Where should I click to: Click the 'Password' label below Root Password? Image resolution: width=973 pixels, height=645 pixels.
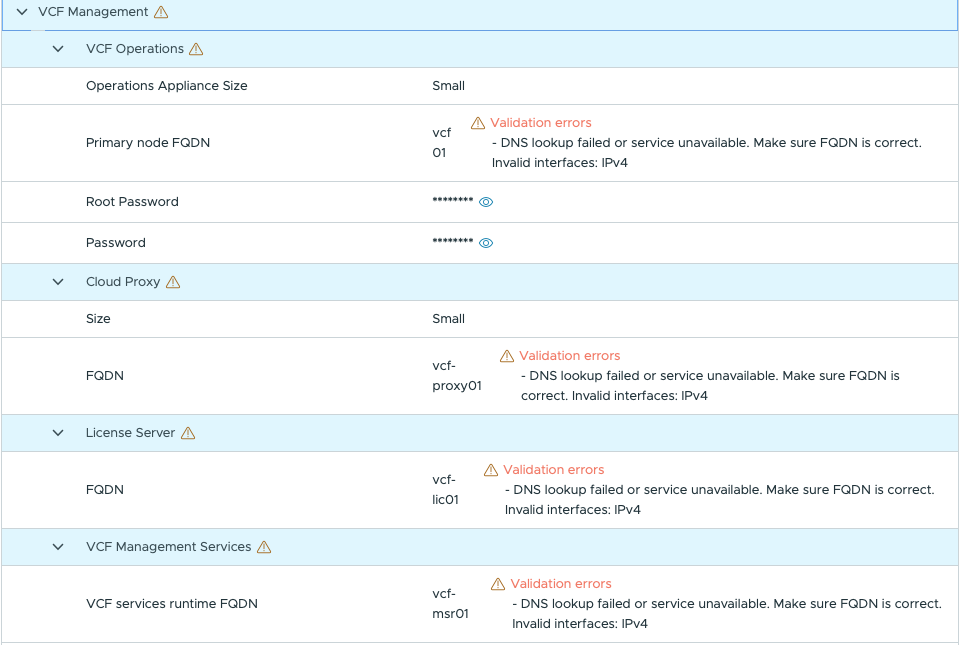click(115, 243)
